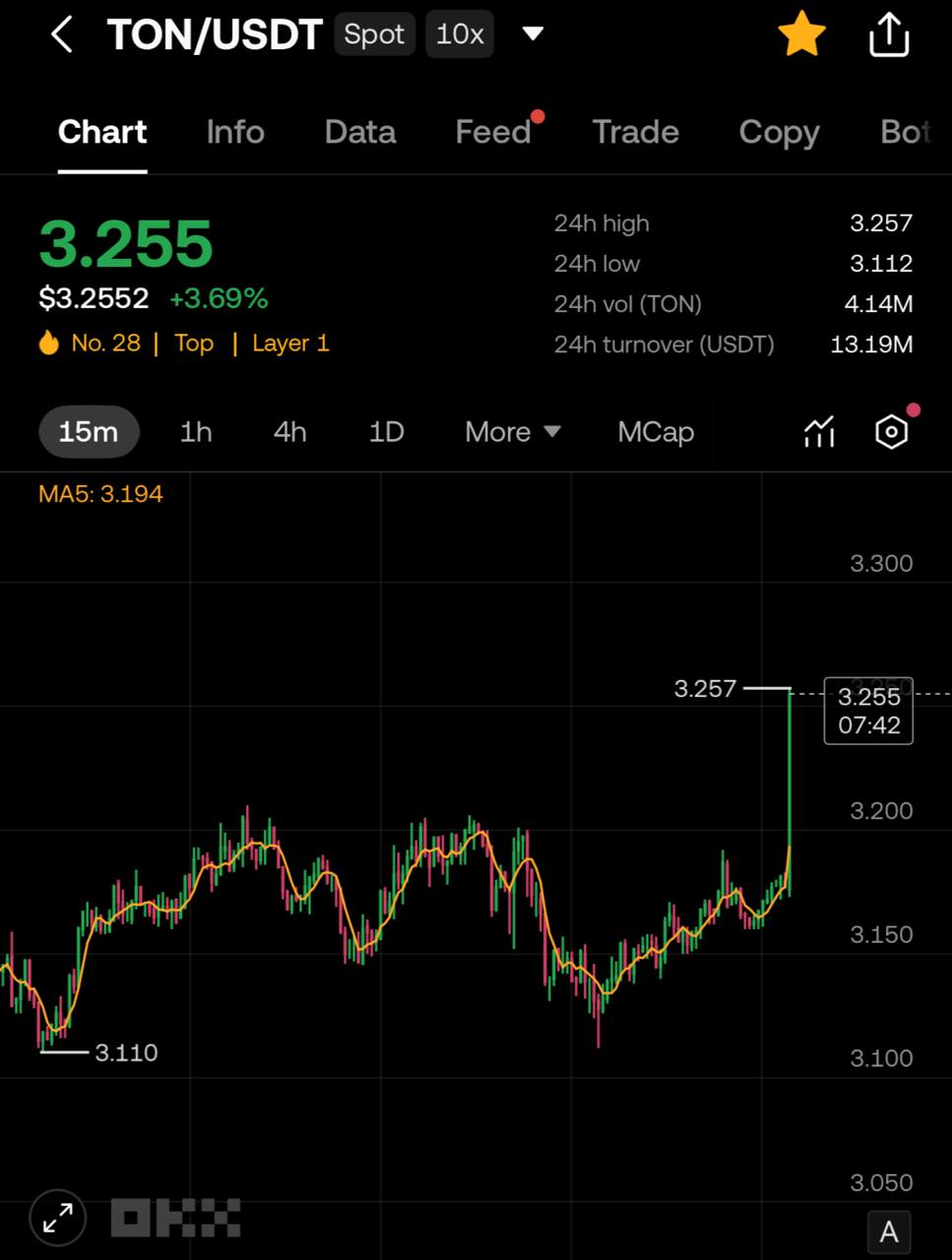Tap the 24h vol value 4.14M
The width and height of the screenshot is (952, 1260).
point(878,304)
